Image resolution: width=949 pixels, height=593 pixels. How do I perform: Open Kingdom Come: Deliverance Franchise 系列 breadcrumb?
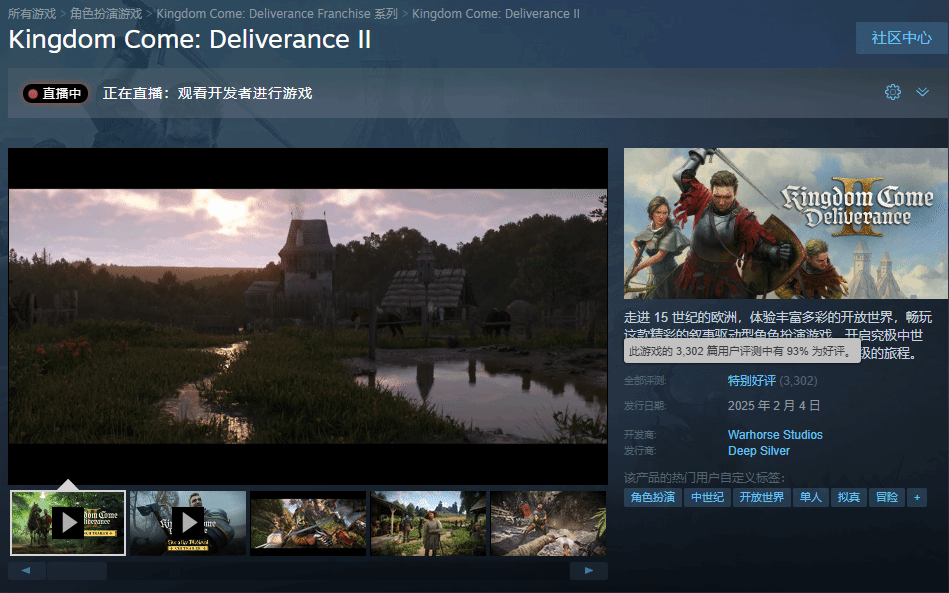[277, 13]
